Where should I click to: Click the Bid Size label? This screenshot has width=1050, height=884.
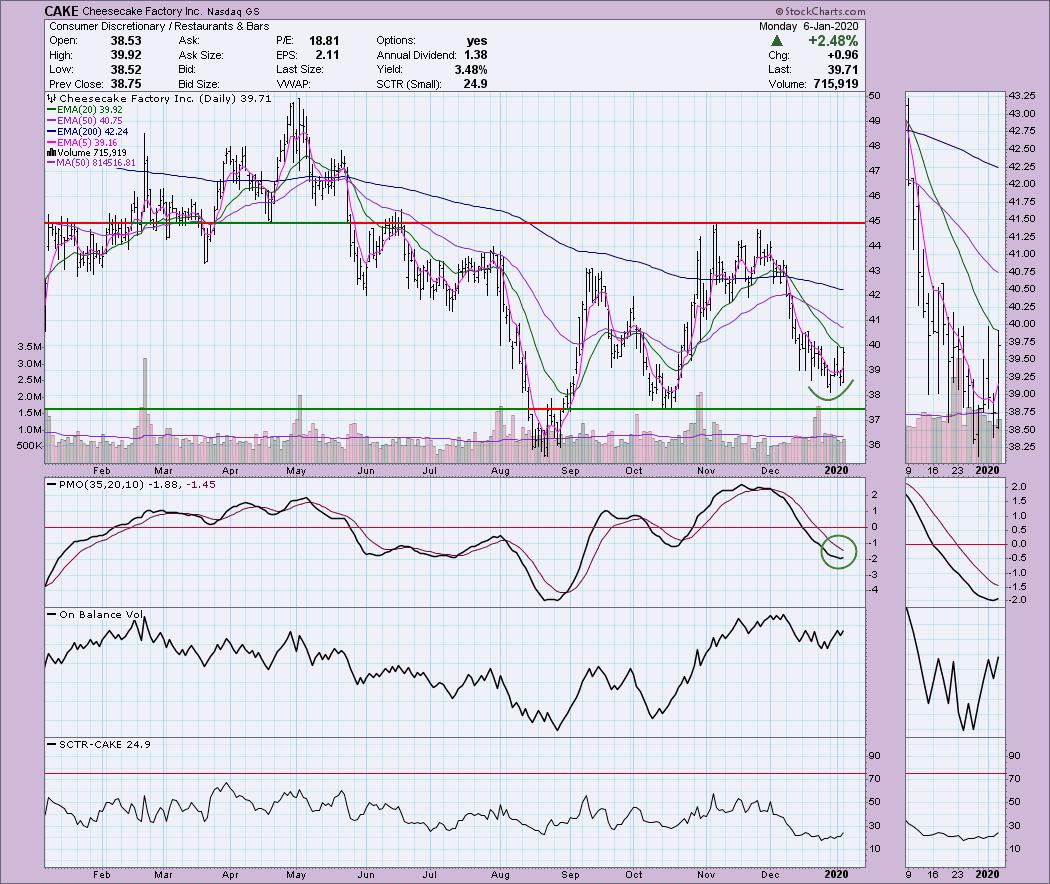coord(199,84)
